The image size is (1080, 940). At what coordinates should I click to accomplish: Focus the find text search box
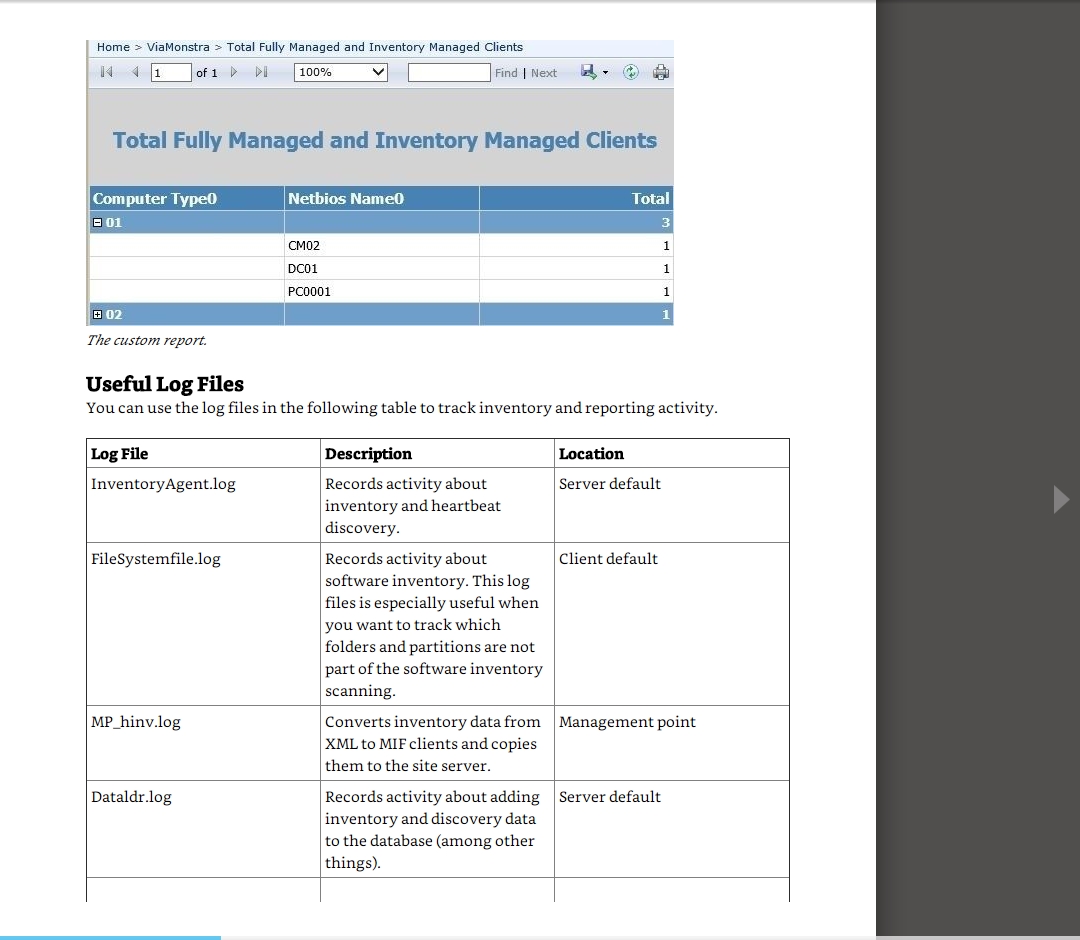pos(449,72)
